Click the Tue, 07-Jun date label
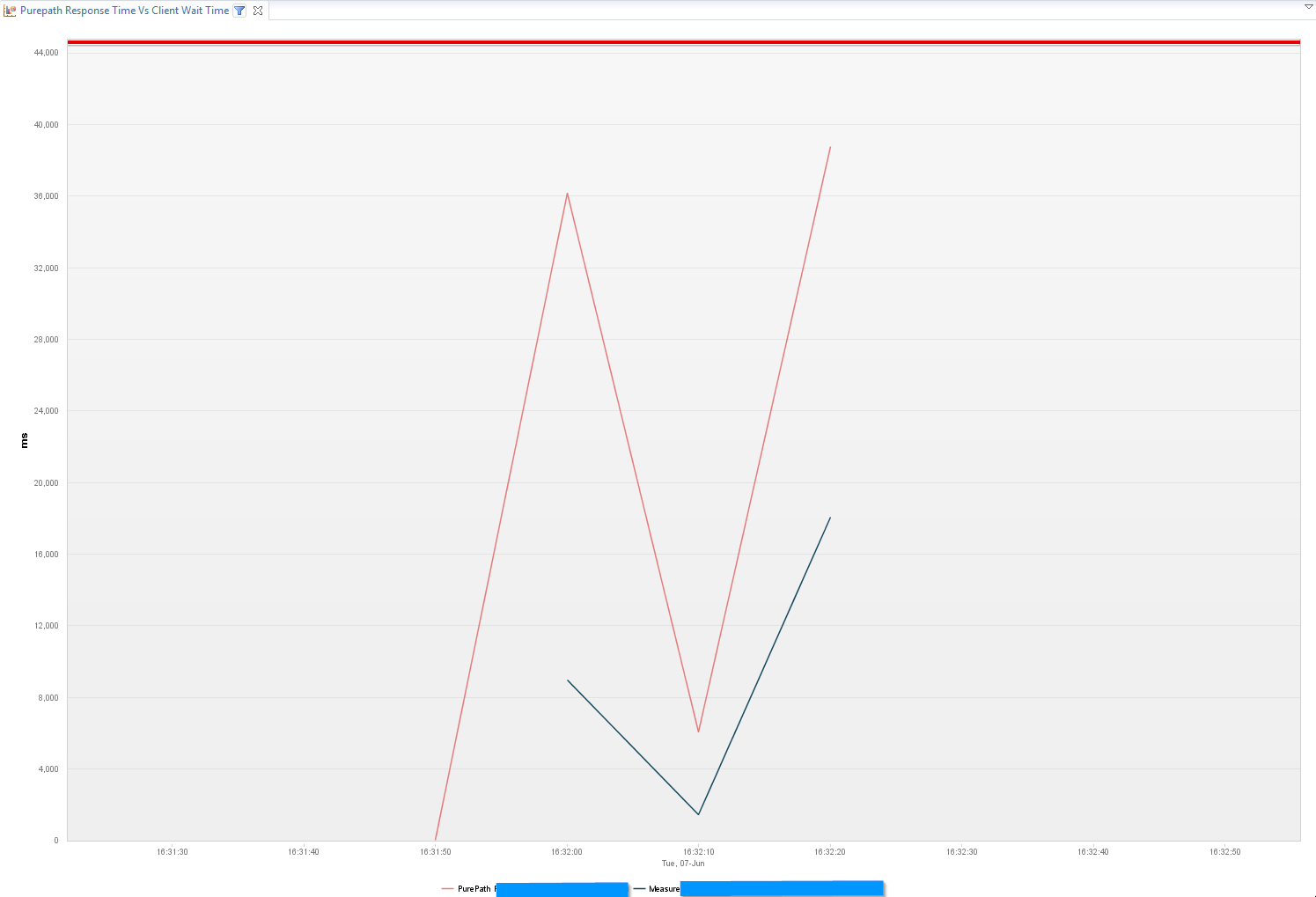 click(683, 864)
